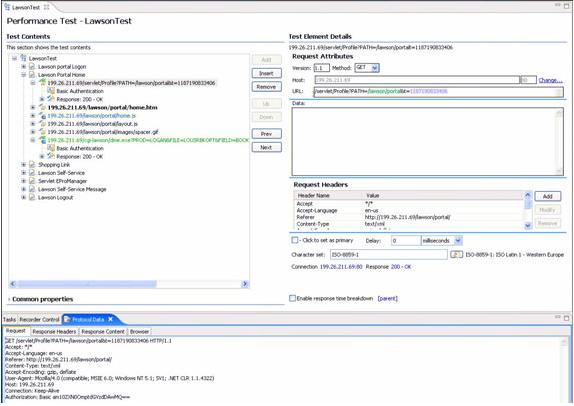This screenshot has height=406, width=574.
Task: Click the 200 - OK Response link
Action: (401, 267)
